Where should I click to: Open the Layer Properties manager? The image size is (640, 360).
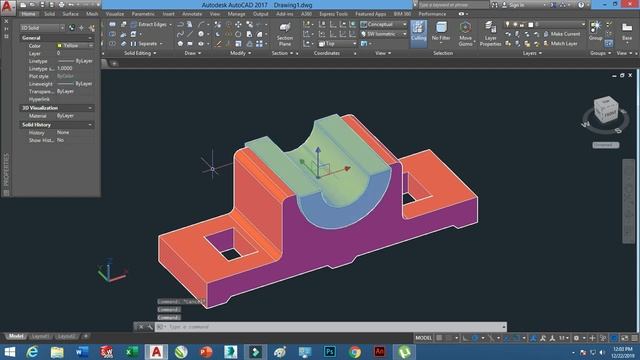click(490, 34)
